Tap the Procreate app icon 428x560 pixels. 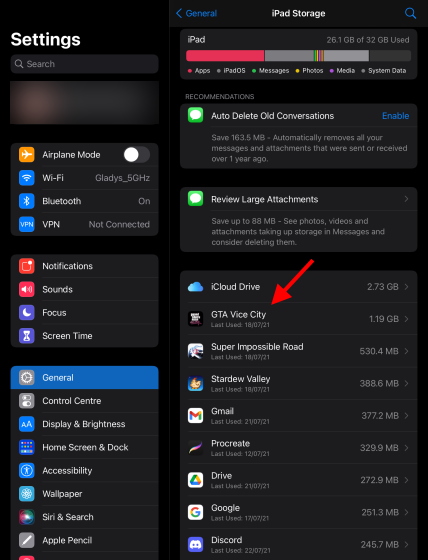coord(195,448)
